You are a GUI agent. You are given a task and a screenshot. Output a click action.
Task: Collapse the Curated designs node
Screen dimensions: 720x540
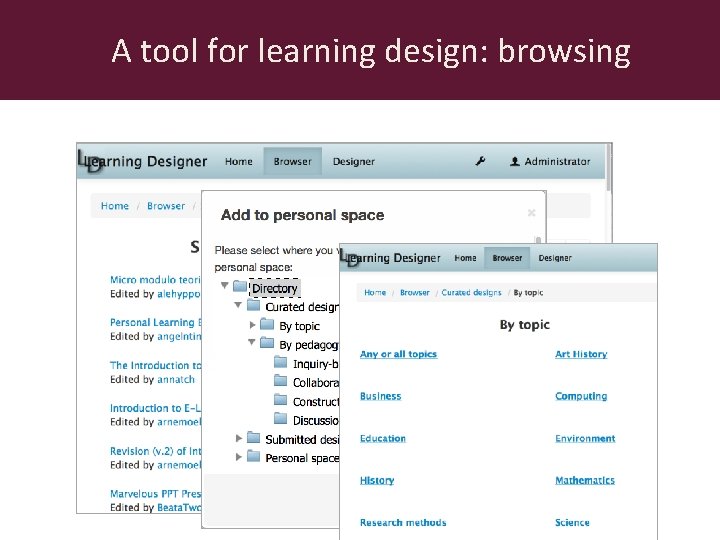238,305
